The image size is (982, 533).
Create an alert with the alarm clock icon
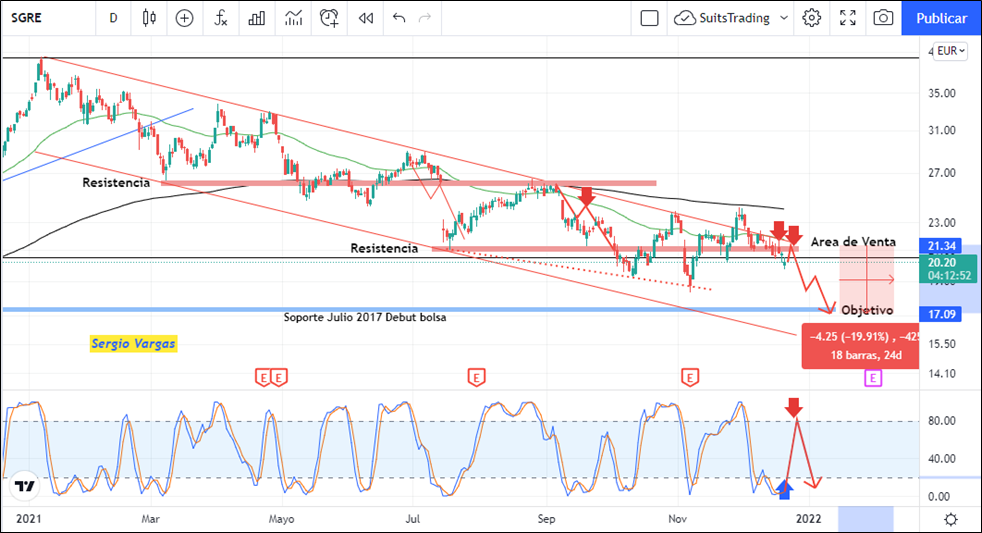[x=329, y=18]
